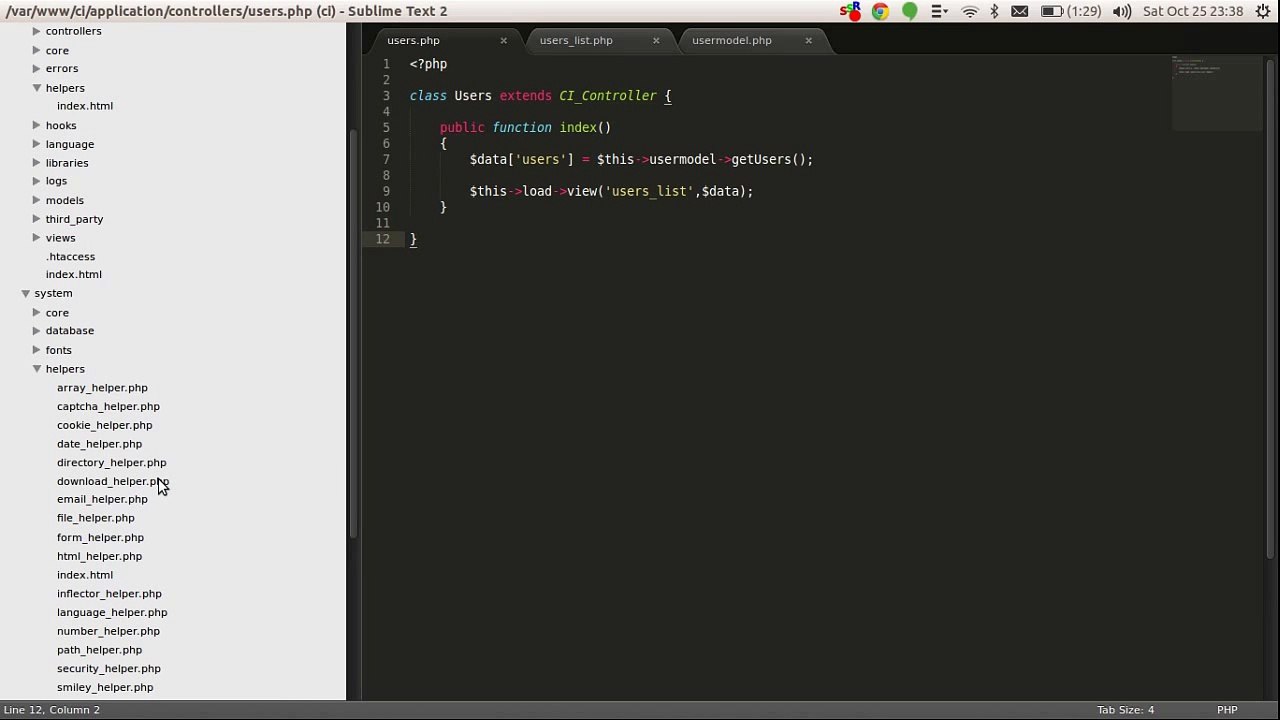Close the users_list.php tab
The height and width of the screenshot is (720, 1280).
pyautogui.click(x=656, y=41)
